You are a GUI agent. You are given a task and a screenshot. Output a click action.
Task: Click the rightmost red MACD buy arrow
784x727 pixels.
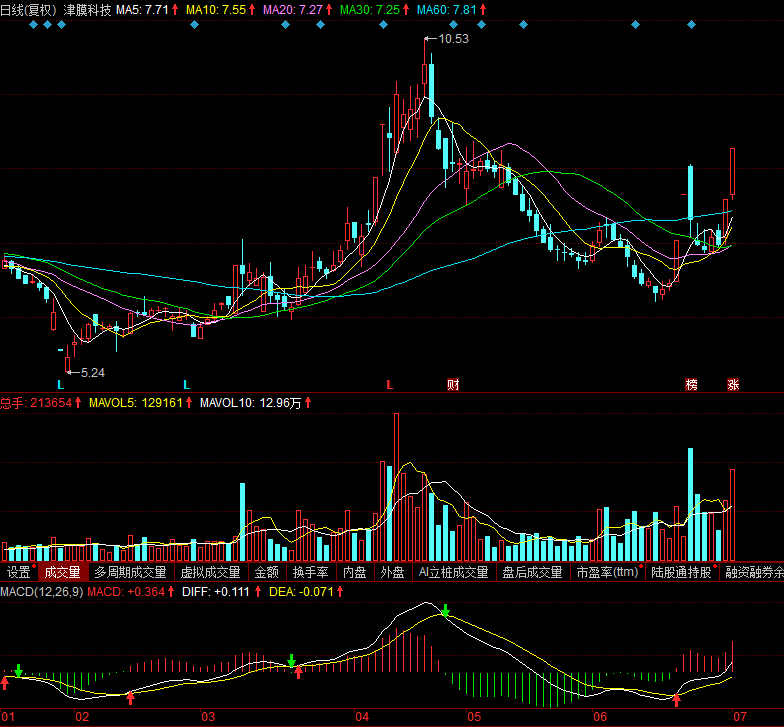pyautogui.click(x=677, y=700)
